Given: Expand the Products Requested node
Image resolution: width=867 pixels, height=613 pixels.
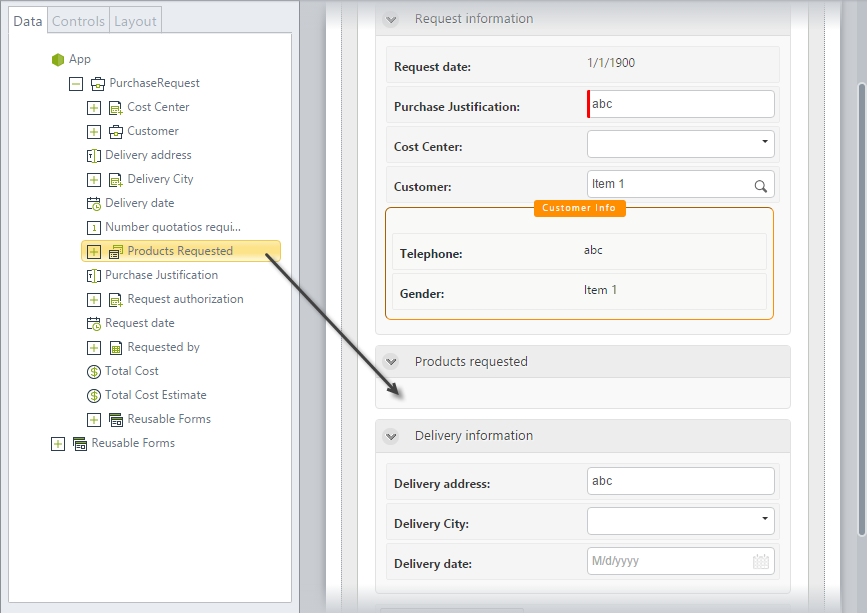Looking at the screenshot, I should click(x=94, y=252).
